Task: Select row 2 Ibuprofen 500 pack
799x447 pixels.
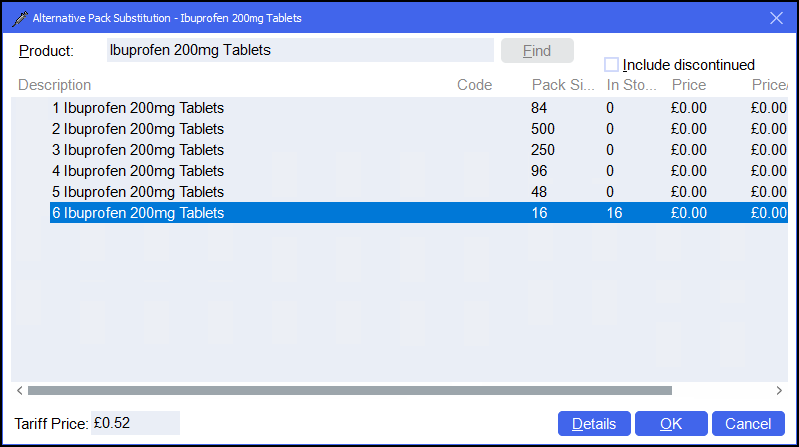Action: [x=138, y=129]
